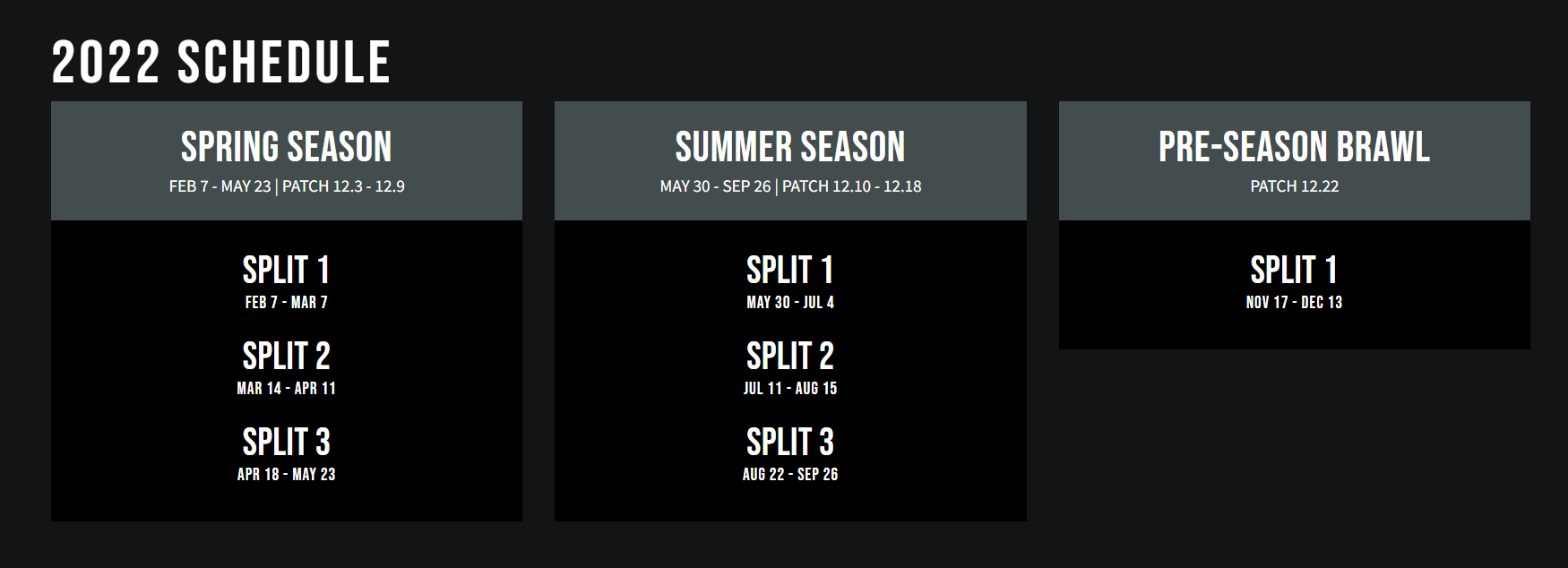The height and width of the screenshot is (568, 1568).
Task: Open Split 3 under Summer Season
Action: [x=790, y=442]
